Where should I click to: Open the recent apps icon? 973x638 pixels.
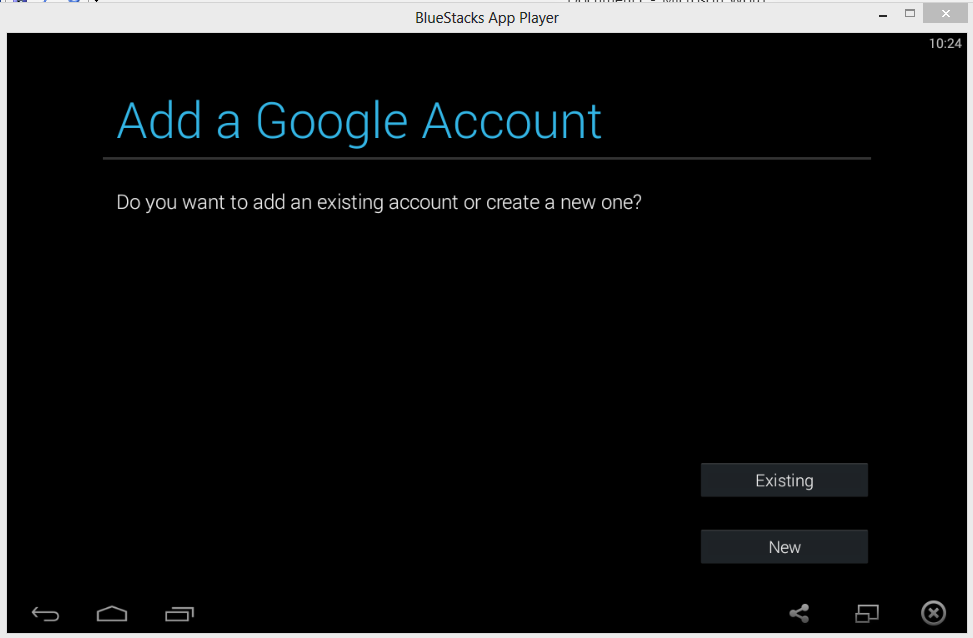click(x=179, y=614)
